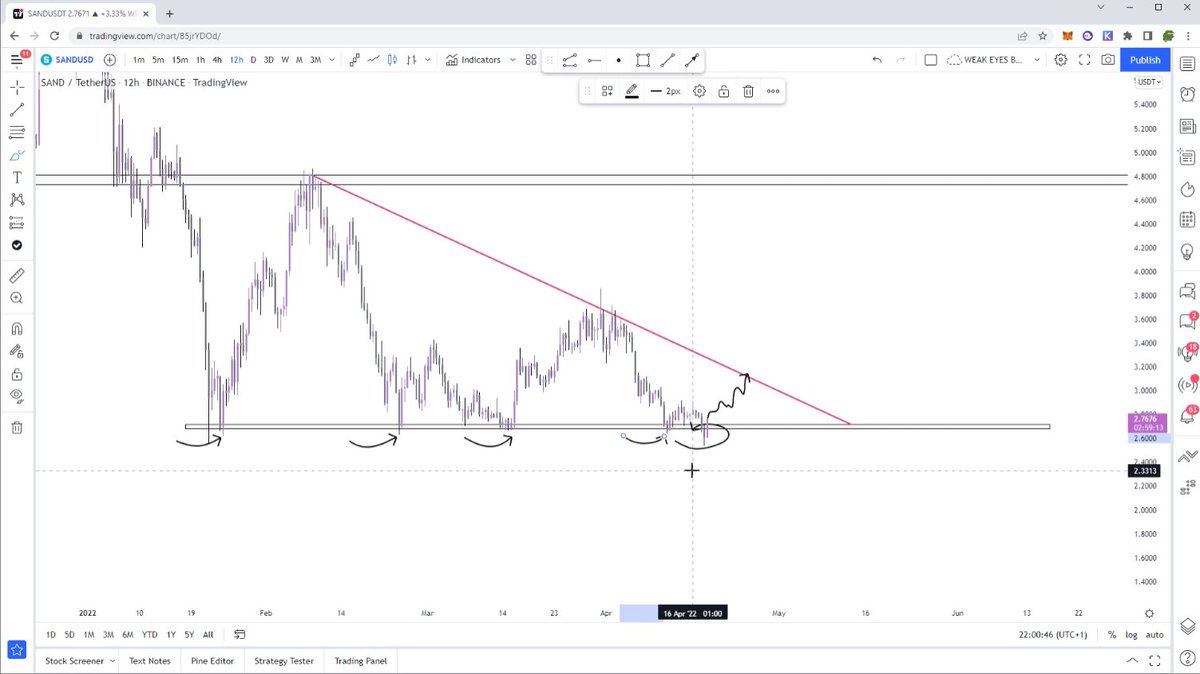Enter fullscreen chart mode
Screen dimensions: 1200x674
pyautogui.click(x=1084, y=60)
